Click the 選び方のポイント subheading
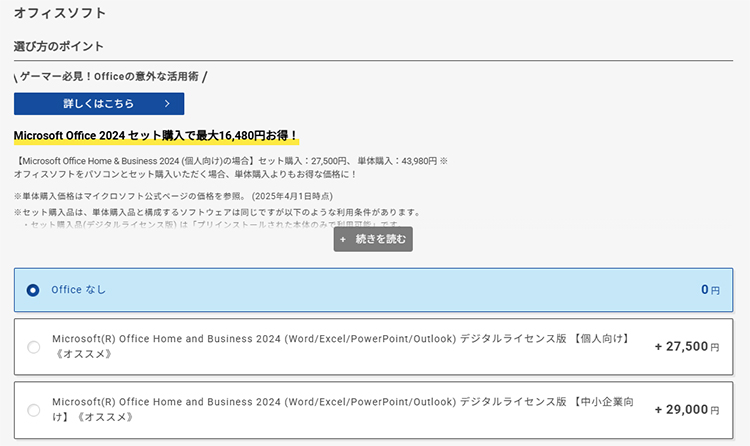 pos(58,47)
